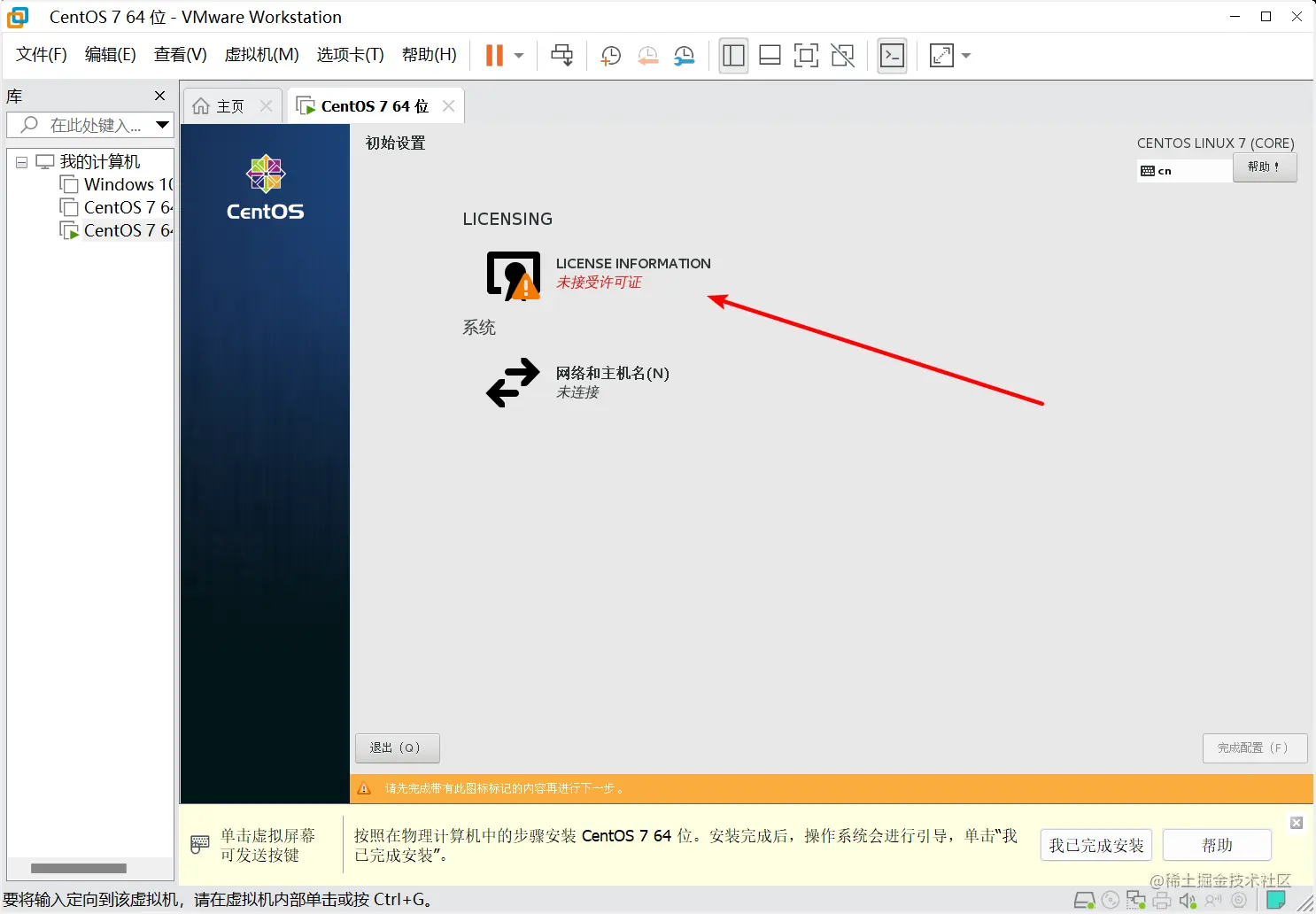Close the library panel

[x=160, y=96]
